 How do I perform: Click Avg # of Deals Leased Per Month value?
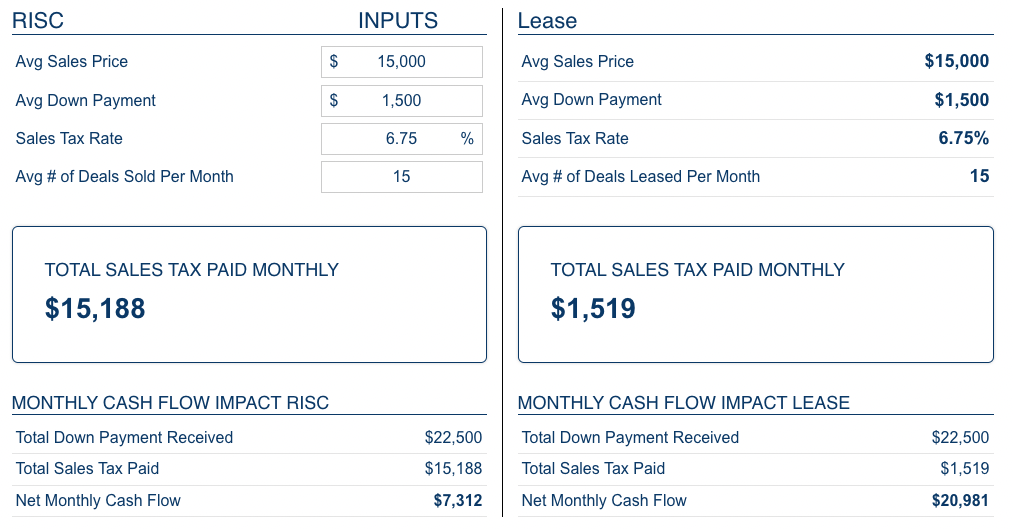tap(979, 176)
